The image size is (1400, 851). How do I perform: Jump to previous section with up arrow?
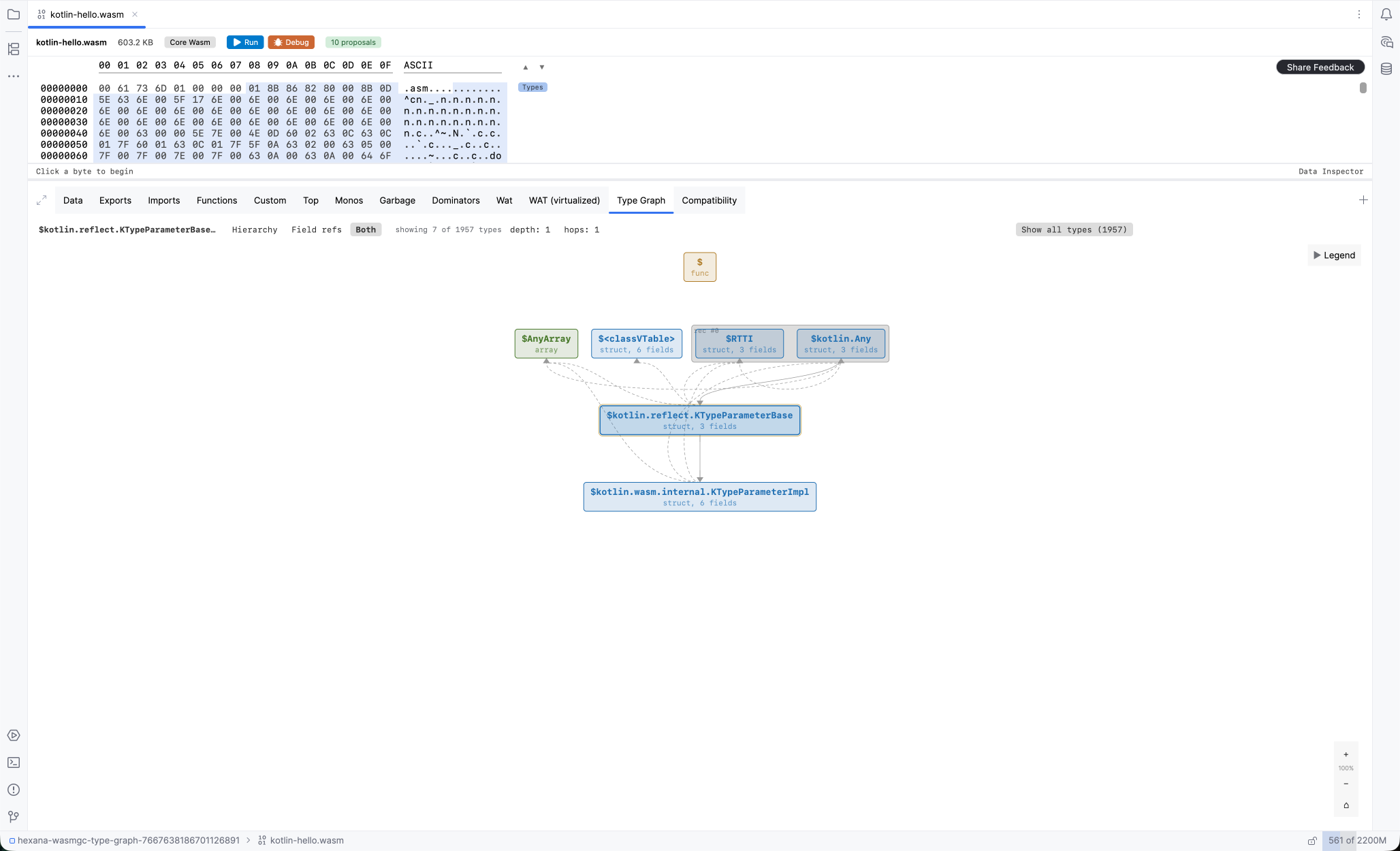[526, 67]
